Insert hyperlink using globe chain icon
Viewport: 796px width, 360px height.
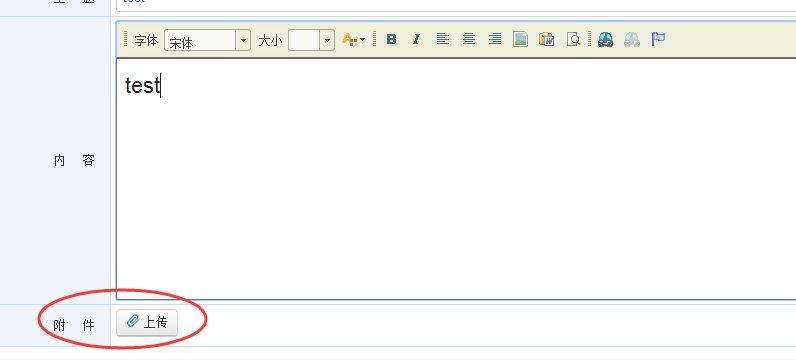(x=605, y=39)
